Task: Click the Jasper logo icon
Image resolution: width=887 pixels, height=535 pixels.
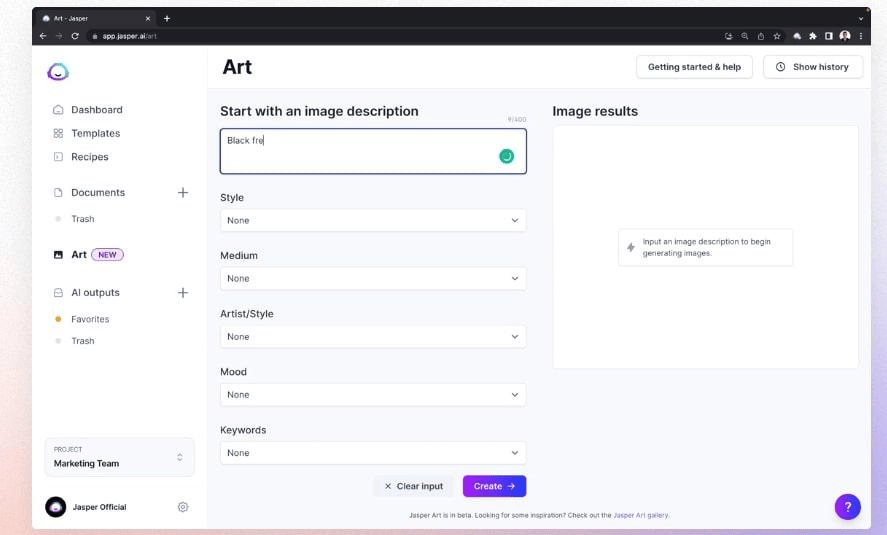Action: click(x=58, y=72)
